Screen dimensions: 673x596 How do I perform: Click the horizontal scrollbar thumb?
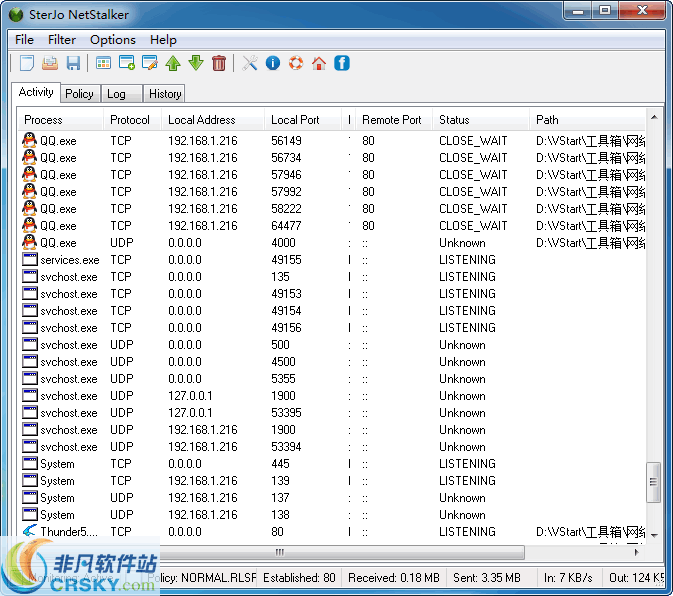[280, 552]
